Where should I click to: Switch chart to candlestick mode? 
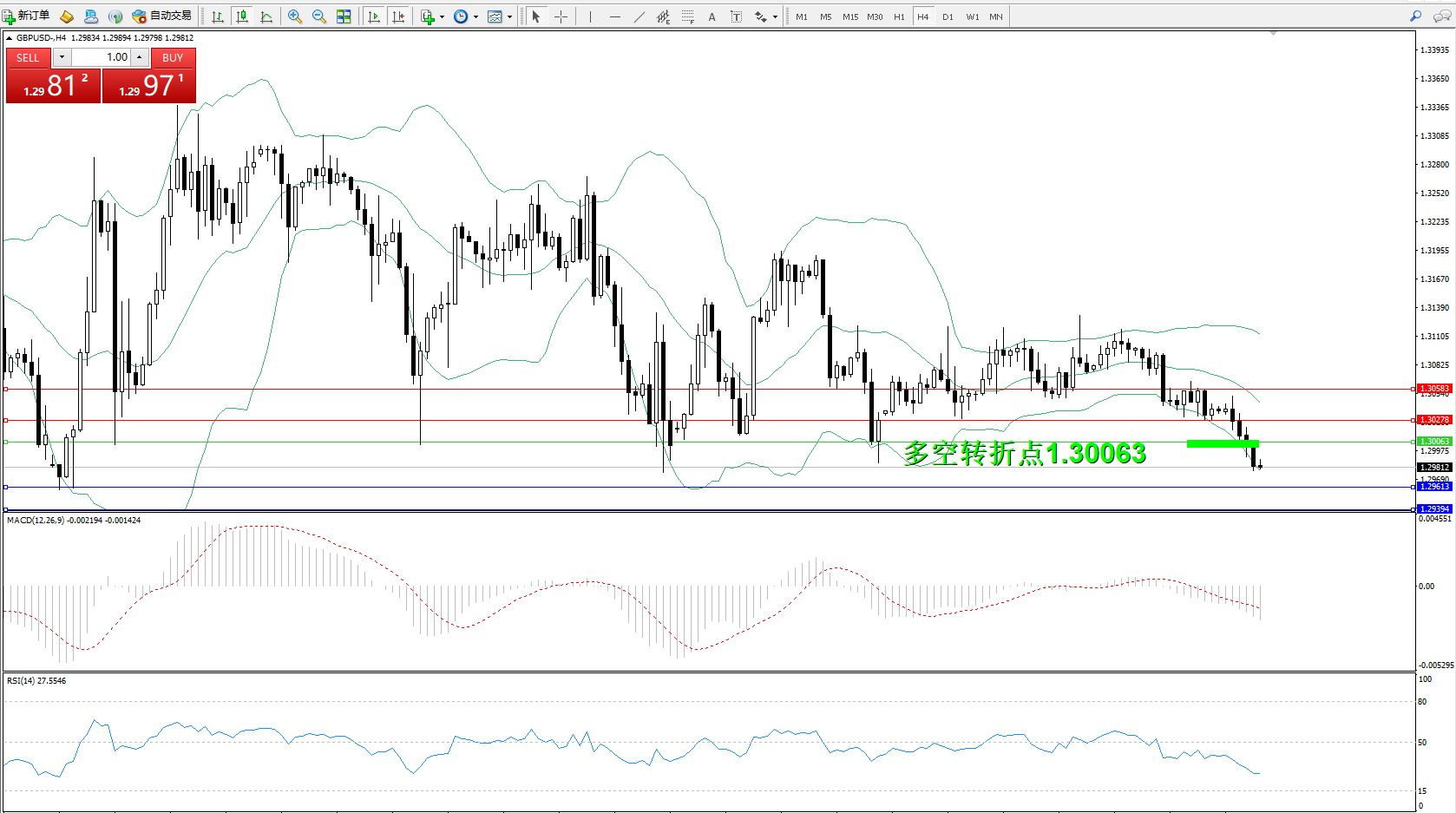point(242,16)
